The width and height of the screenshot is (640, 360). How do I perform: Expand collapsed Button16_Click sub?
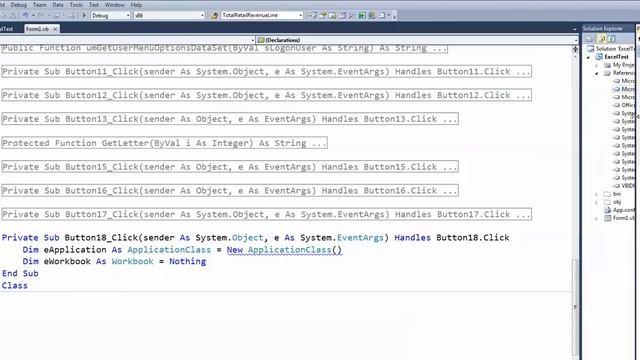[x=230, y=190]
